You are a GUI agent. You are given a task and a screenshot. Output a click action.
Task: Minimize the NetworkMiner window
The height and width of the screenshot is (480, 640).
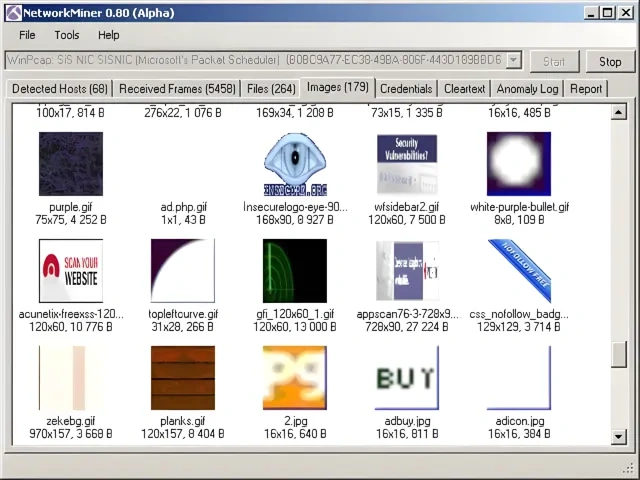591,13
